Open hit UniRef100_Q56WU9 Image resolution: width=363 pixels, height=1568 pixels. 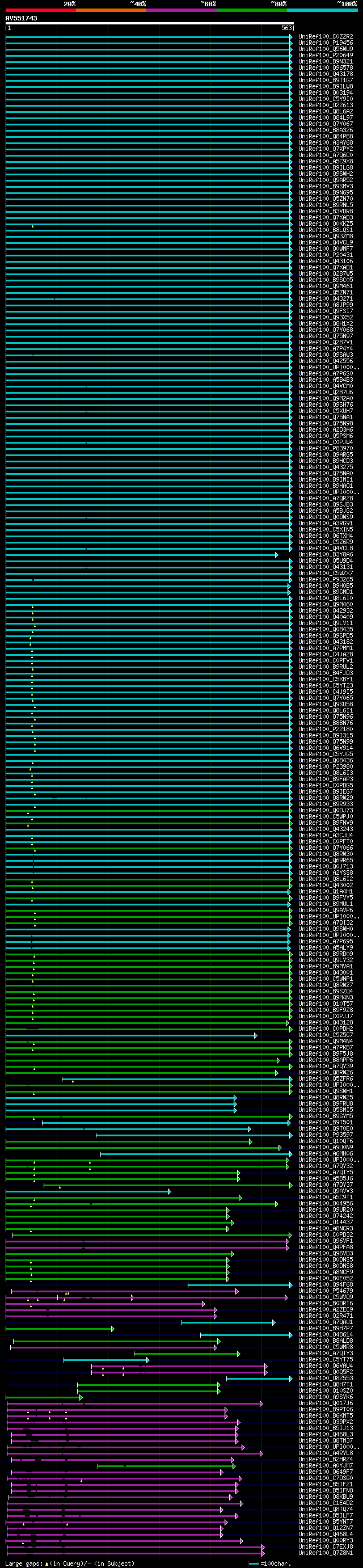(x=326, y=49)
